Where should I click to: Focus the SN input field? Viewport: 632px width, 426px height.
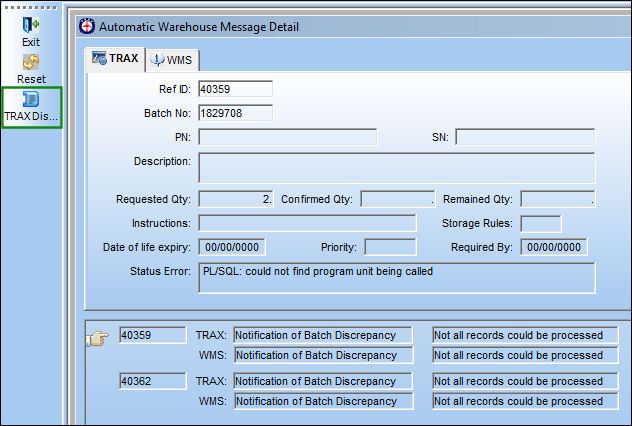tap(525, 137)
